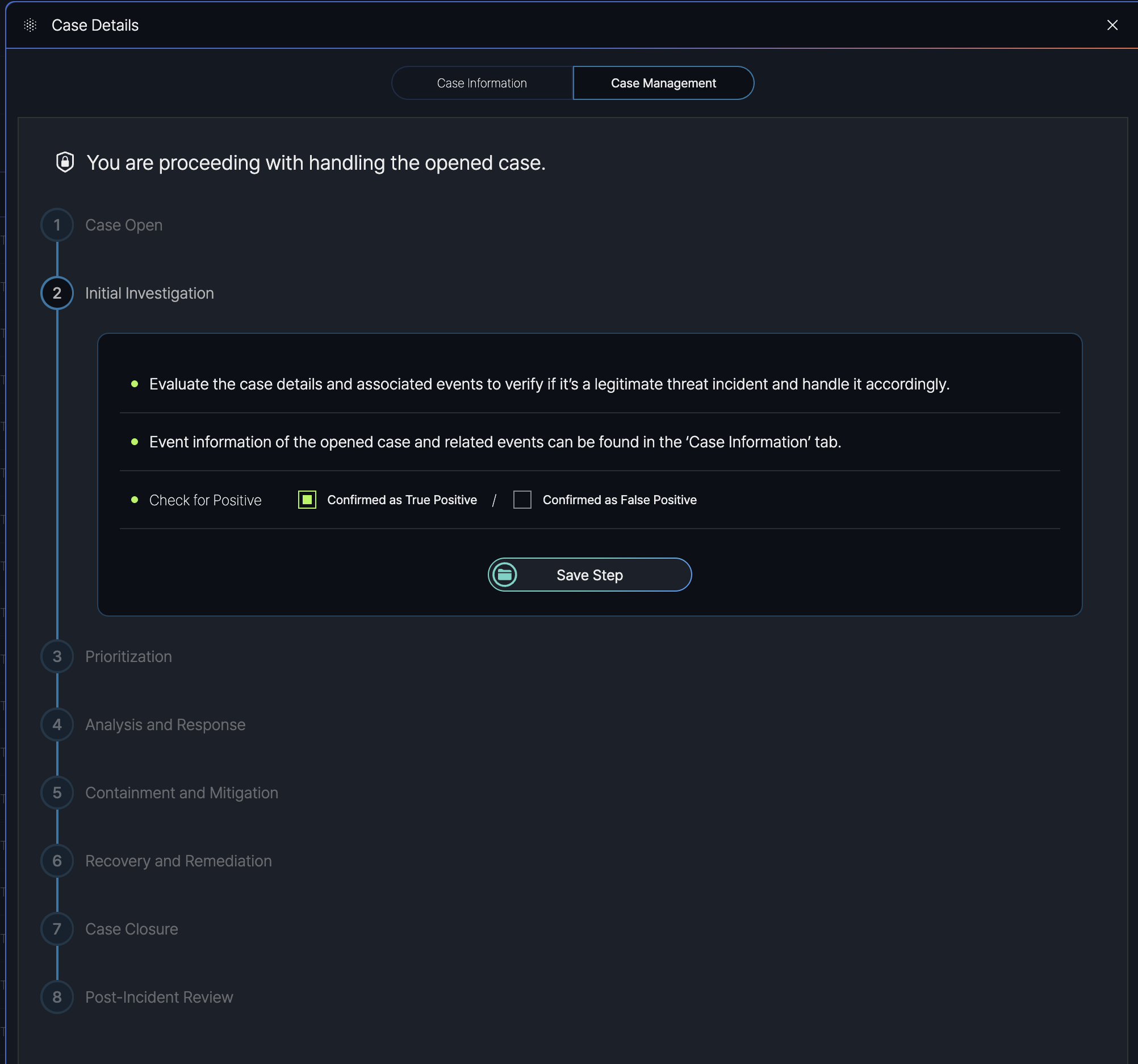Click the shield lock icon beside heading
The width and height of the screenshot is (1138, 1064).
tap(65, 162)
